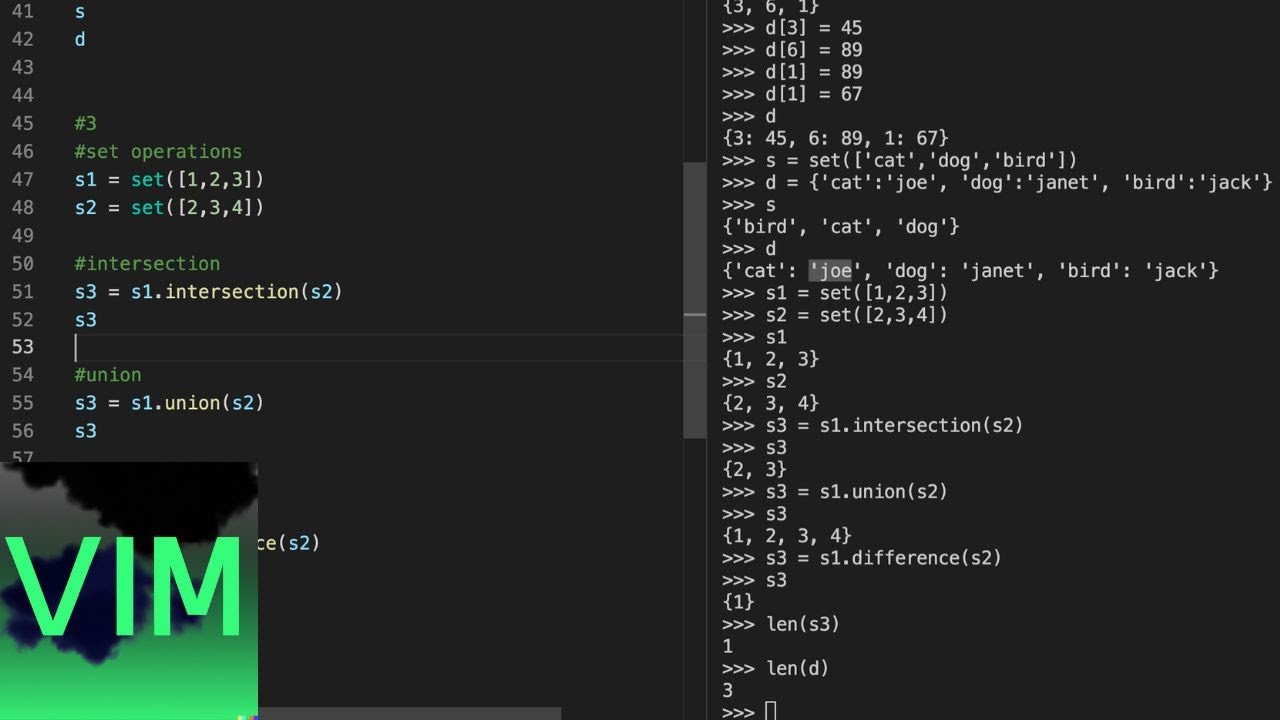The width and height of the screenshot is (1280, 720).
Task: Click 'd' on editor line 42
Action: pyautogui.click(x=80, y=39)
